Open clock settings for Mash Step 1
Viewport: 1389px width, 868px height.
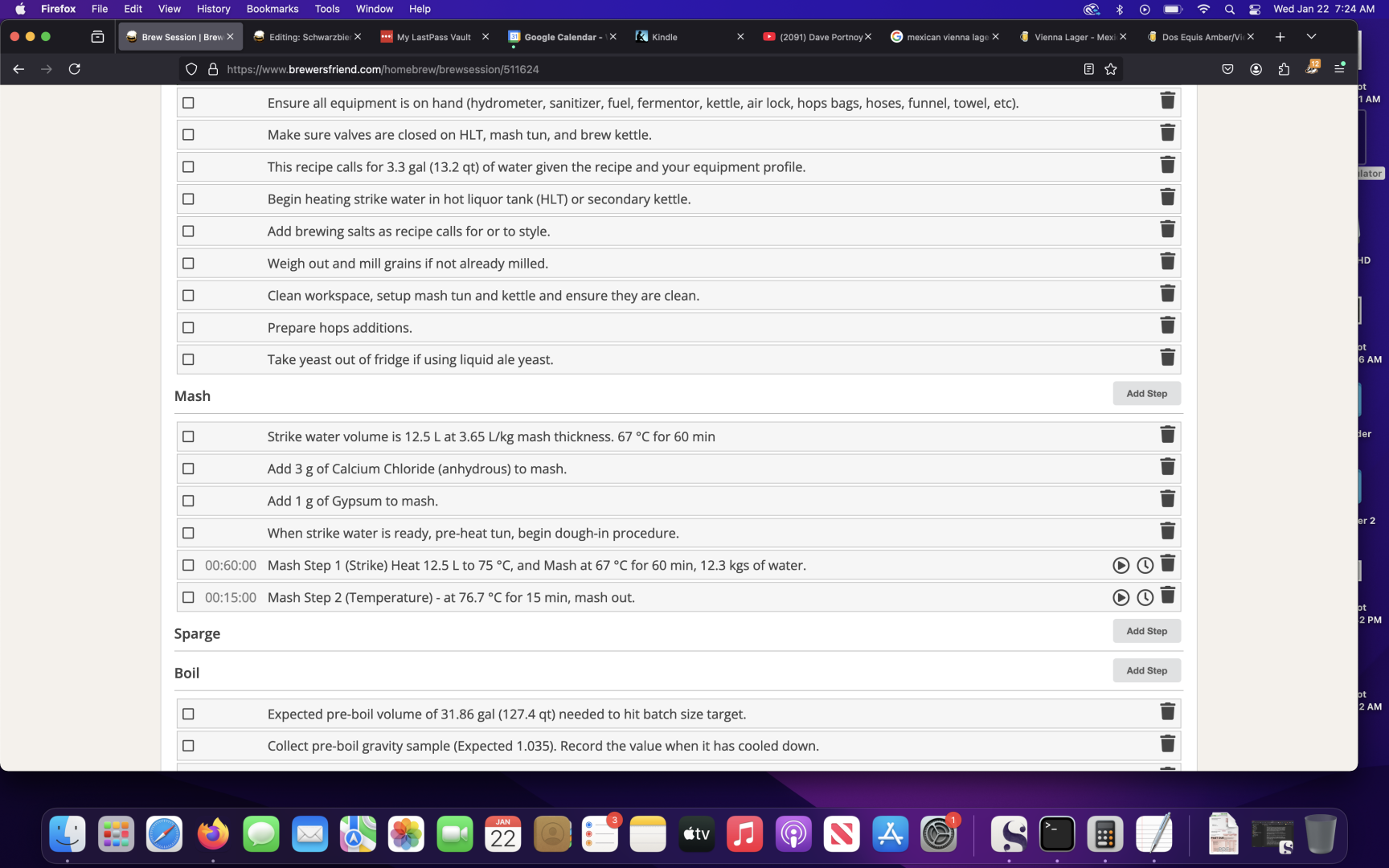point(1145,565)
